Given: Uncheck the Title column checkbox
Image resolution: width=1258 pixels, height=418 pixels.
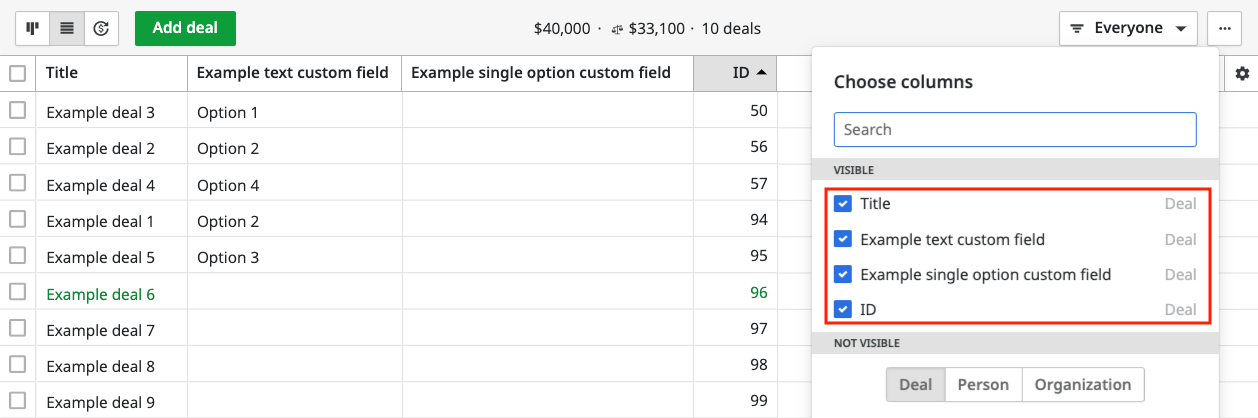Looking at the screenshot, I should tap(842, 204).
